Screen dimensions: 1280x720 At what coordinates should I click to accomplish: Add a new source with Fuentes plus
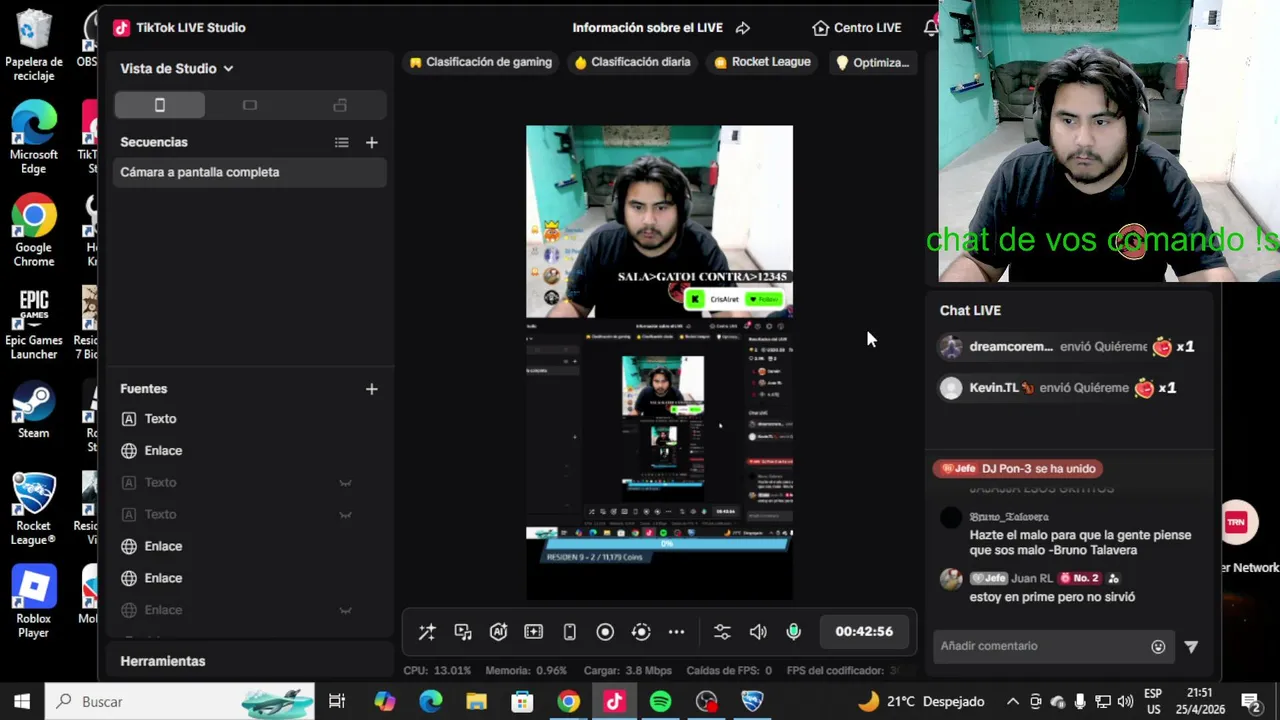tap(372, 389)
